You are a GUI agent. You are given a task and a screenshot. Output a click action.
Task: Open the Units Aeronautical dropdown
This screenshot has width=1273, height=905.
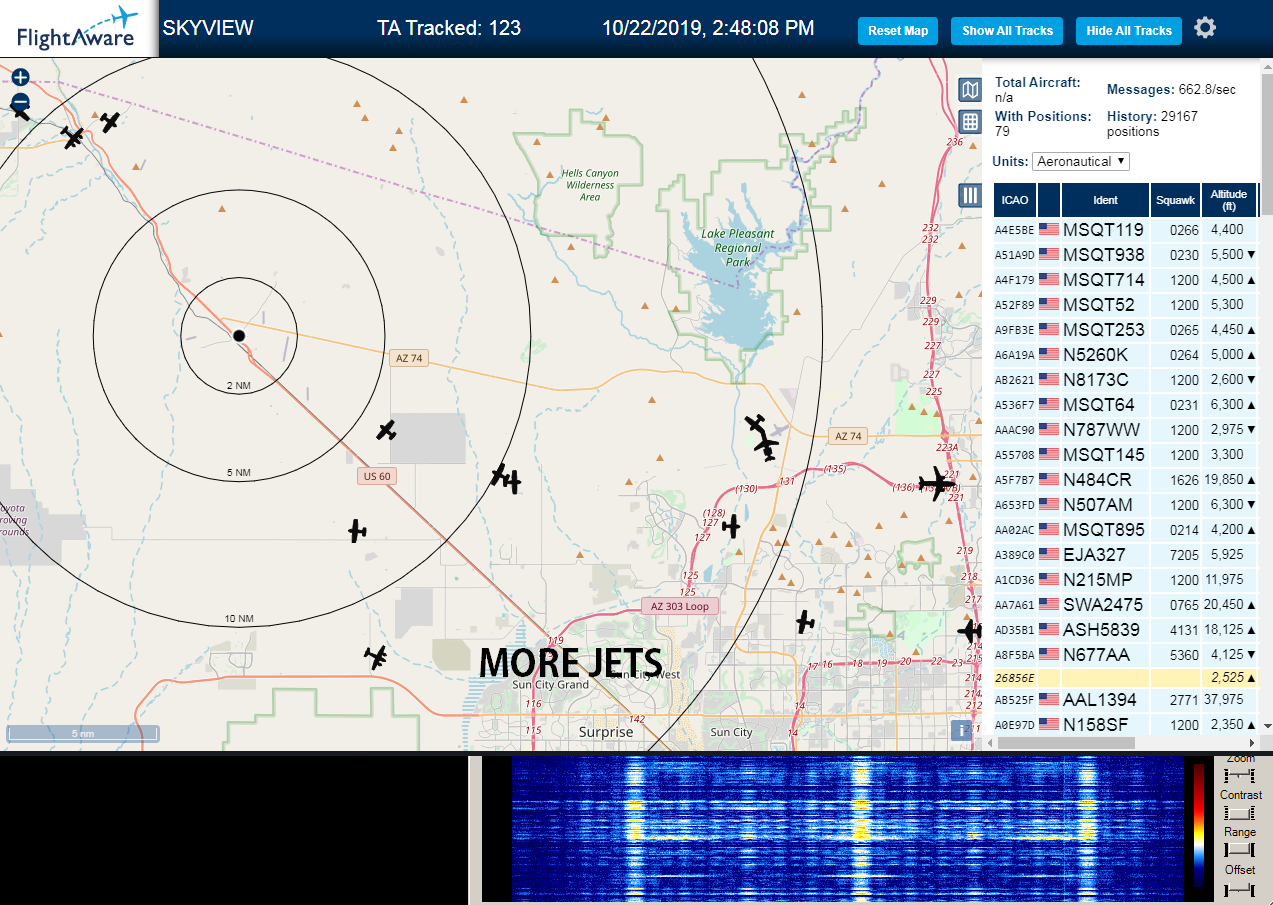coord(1081,161)
